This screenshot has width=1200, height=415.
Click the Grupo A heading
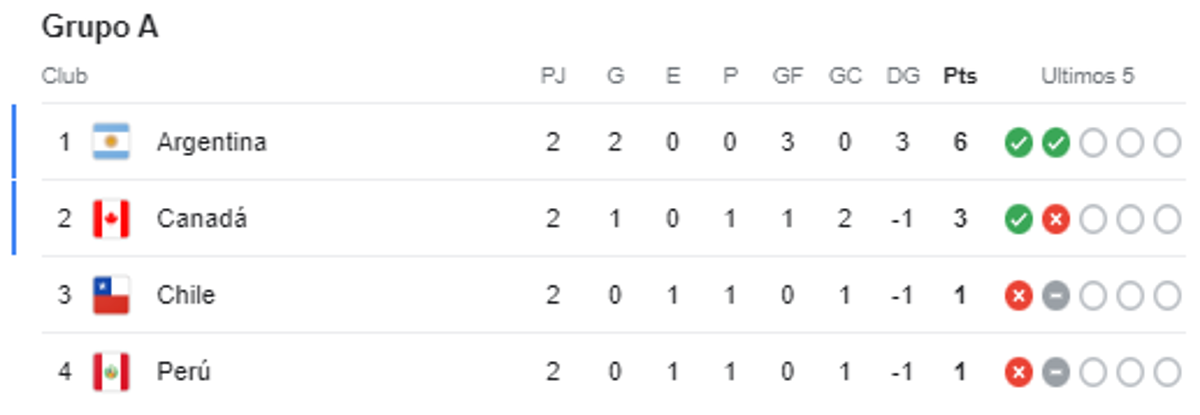[x=99, y=28]
